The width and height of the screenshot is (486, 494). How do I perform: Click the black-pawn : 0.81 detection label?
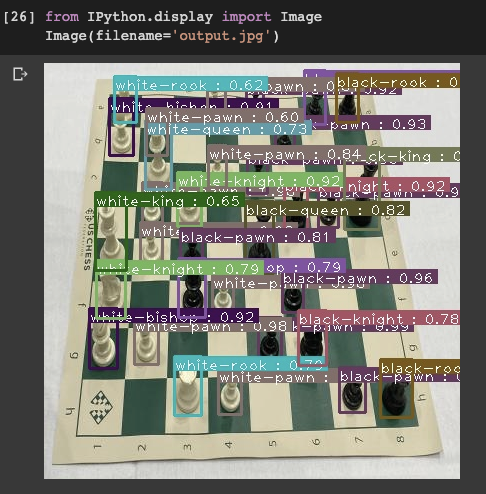pos(257,237)
